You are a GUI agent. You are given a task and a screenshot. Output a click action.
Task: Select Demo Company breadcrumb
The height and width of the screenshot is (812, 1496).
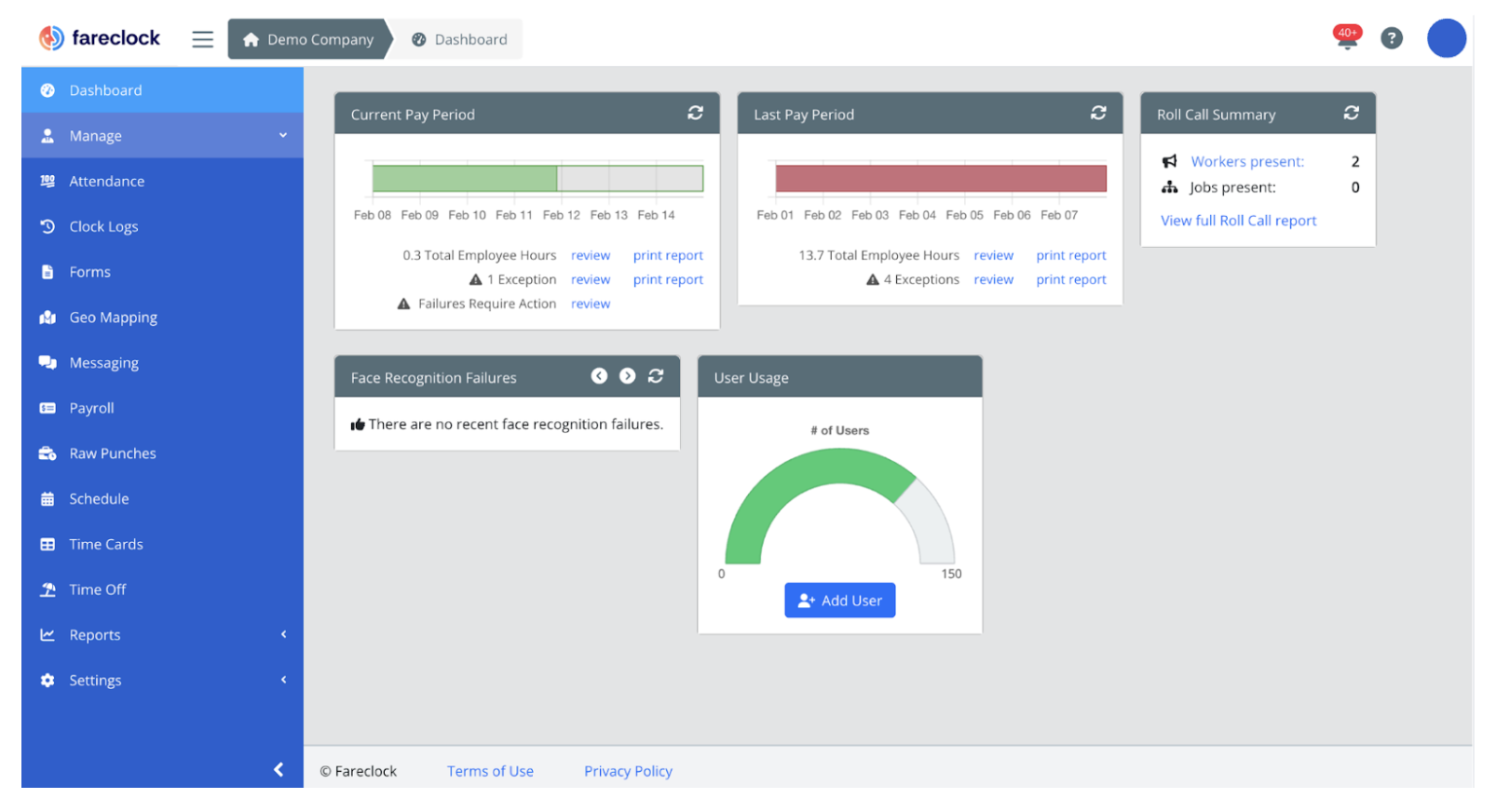[x=308, y=39]
